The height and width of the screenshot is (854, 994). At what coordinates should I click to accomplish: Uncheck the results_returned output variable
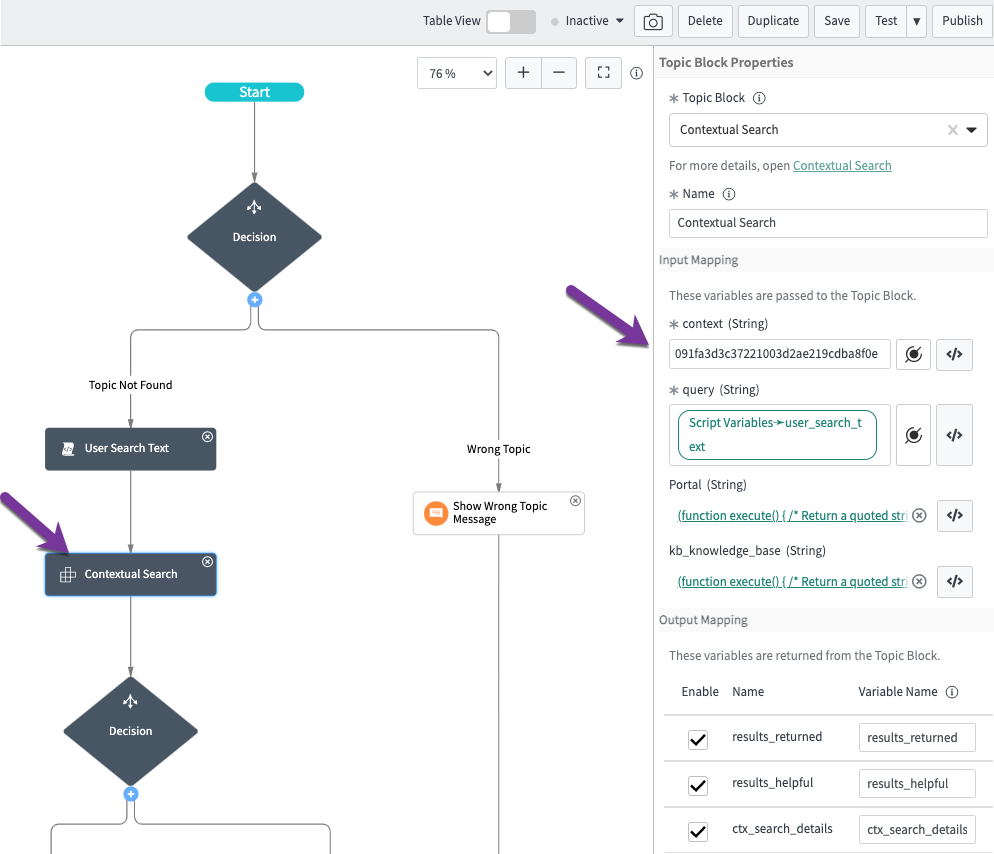697,739
